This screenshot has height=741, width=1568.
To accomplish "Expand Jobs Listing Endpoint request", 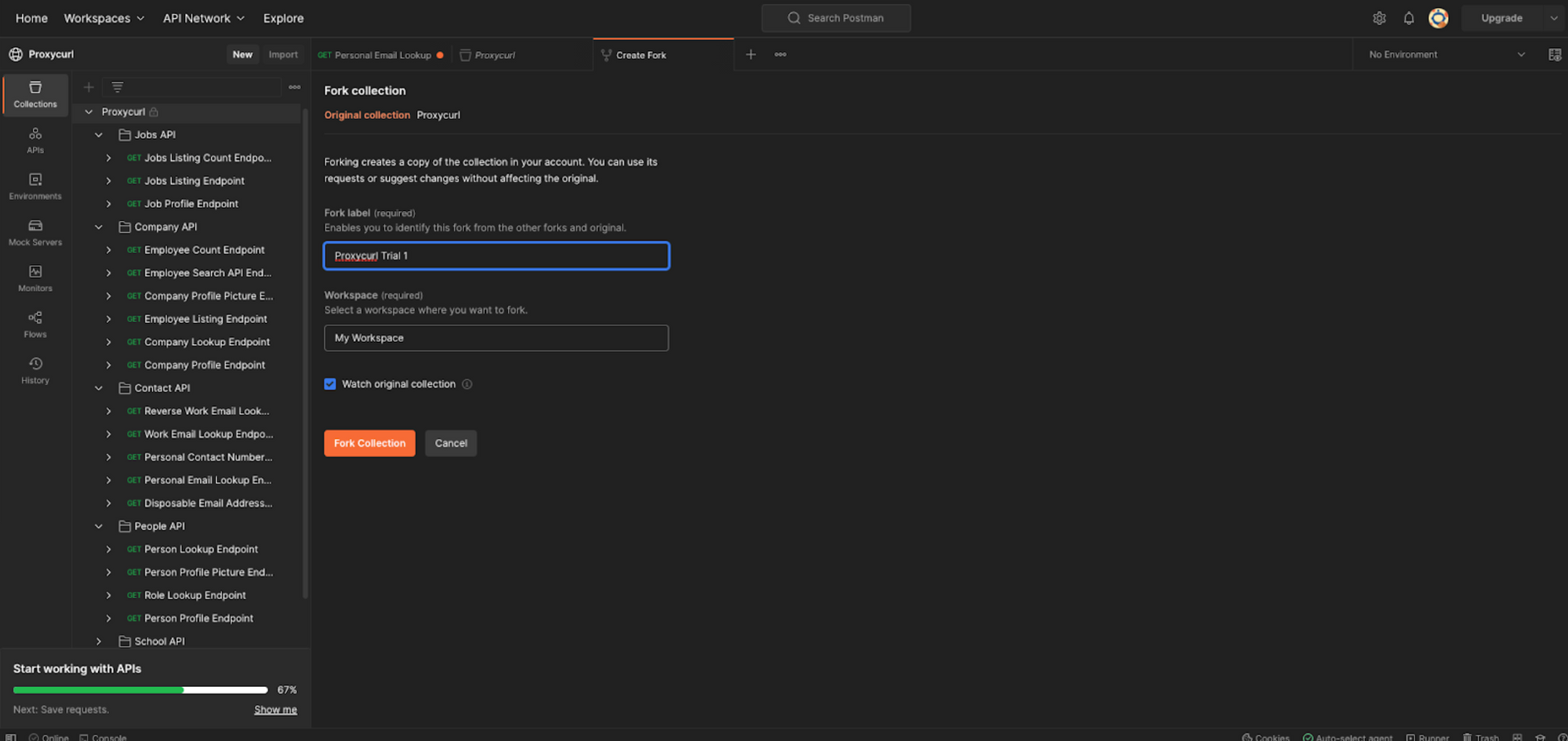I will tap(109, 181).
